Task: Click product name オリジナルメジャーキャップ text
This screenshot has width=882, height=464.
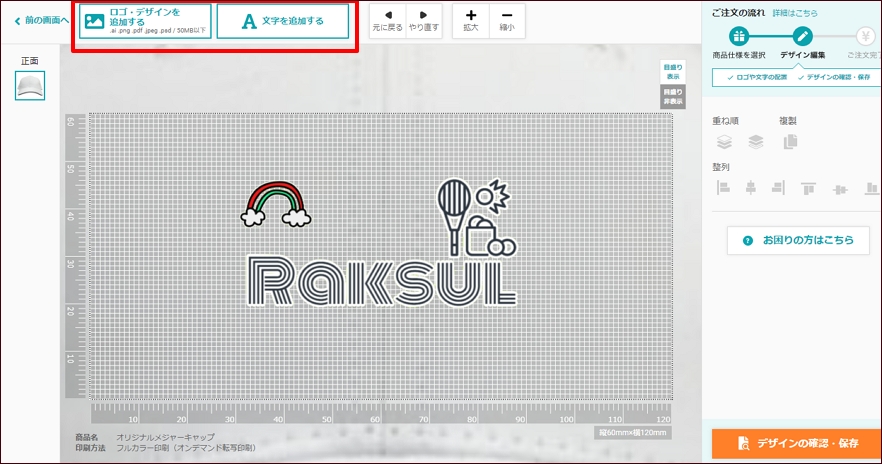Action: 165,437
